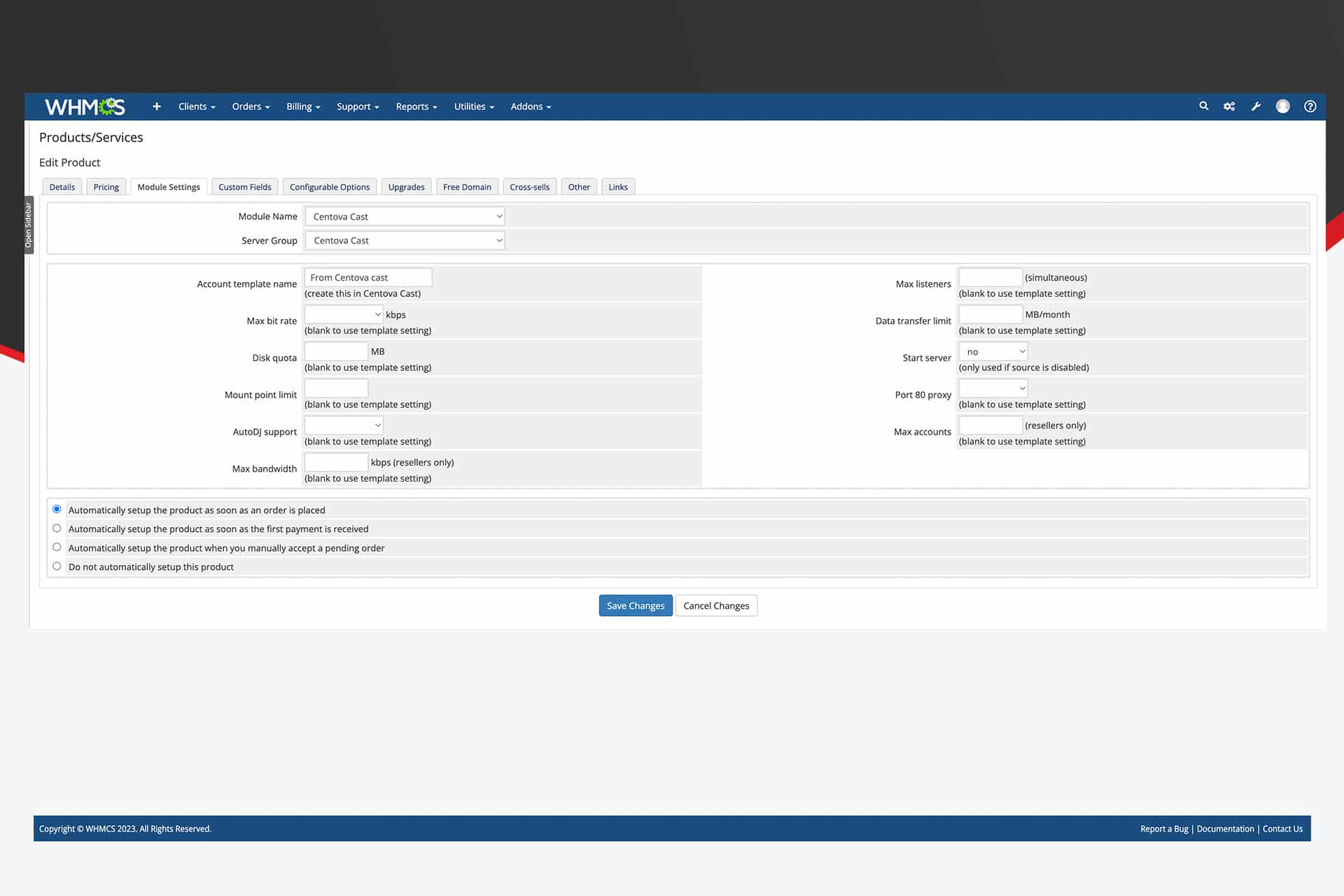The width and height of the screenshot is (1344, 896).
Task: Open the Report a Bug link
Action: coord(1164,829)
